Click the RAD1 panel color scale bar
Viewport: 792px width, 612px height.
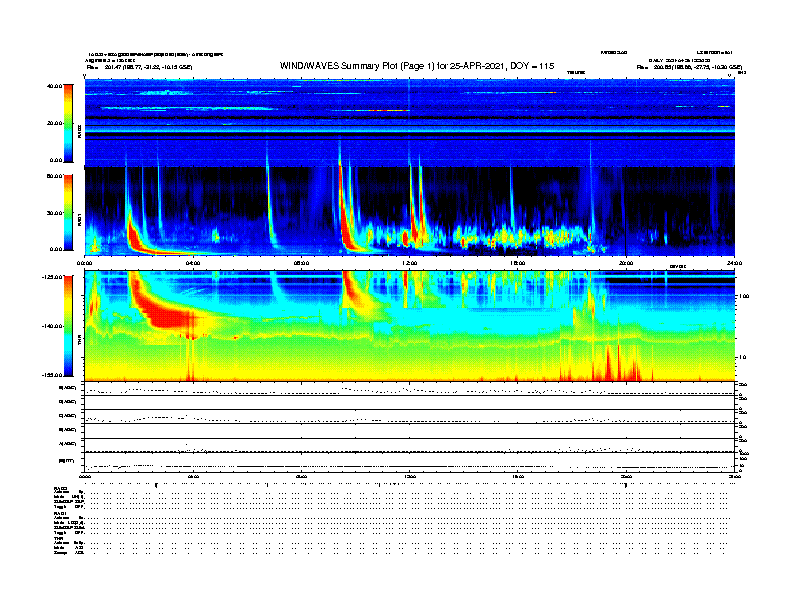tap(68, 212)
